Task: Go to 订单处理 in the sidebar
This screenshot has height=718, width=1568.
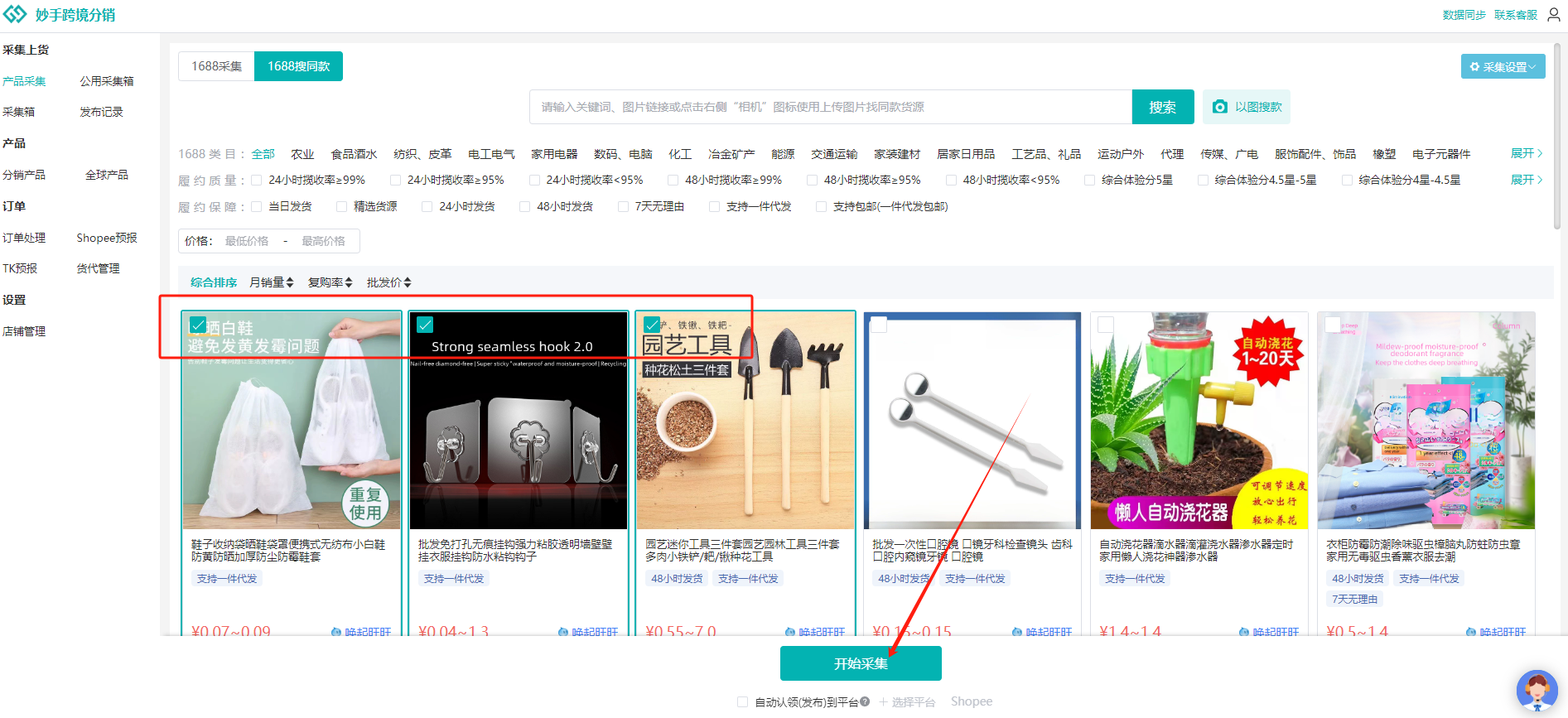Action: click(x=24, y=238)
